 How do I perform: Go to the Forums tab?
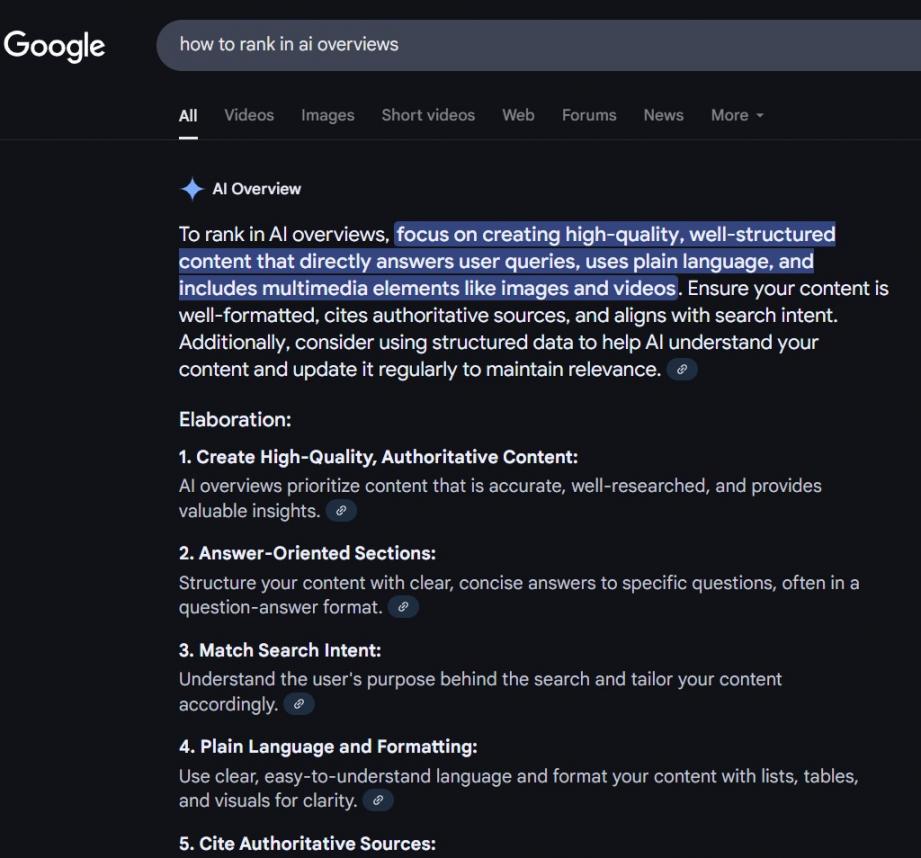(589, 115)
